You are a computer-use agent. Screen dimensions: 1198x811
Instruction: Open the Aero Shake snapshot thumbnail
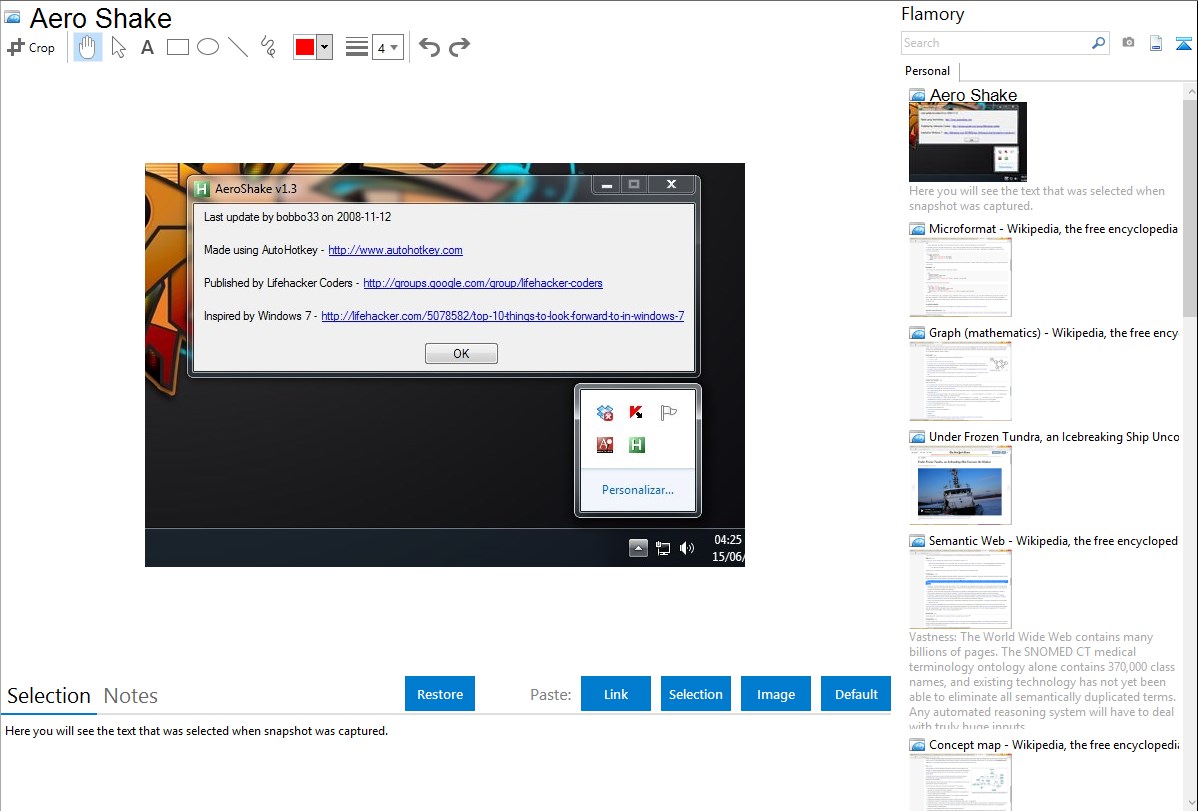[x=967, y=141]
